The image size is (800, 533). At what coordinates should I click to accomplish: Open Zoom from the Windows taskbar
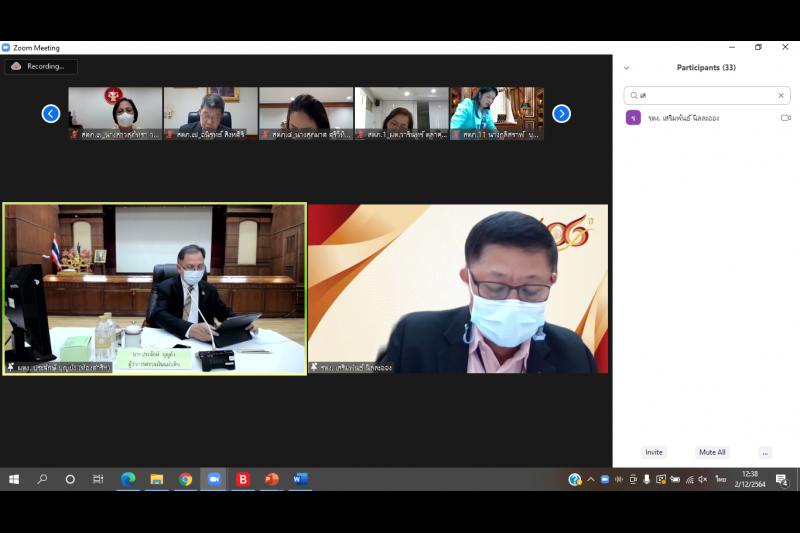[214, 479]
